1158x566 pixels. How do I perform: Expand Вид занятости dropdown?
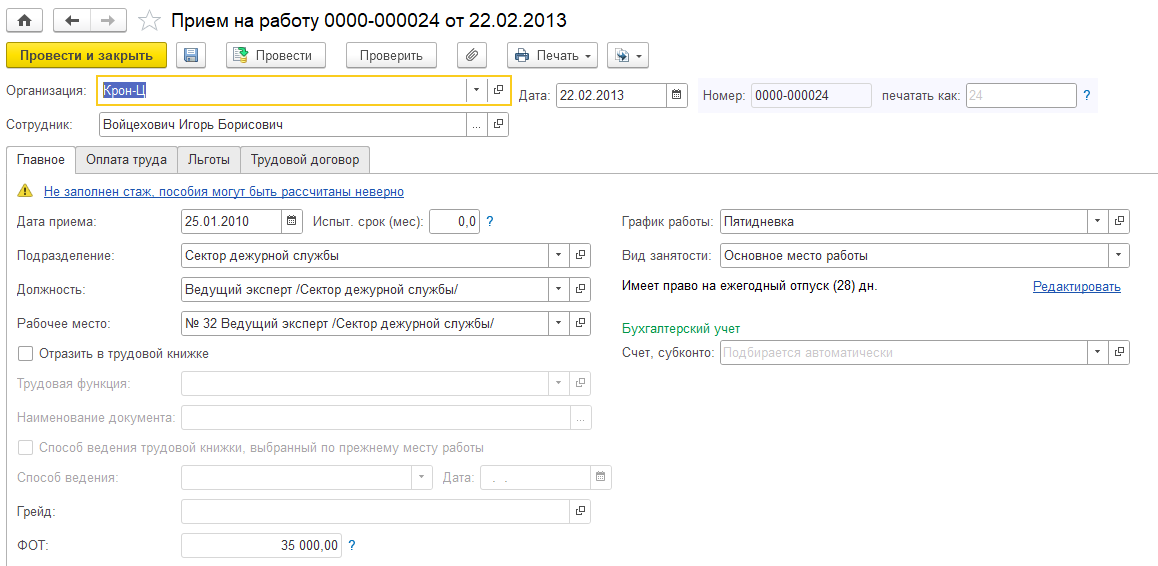pyautogui.click(x=1119, y=256)
